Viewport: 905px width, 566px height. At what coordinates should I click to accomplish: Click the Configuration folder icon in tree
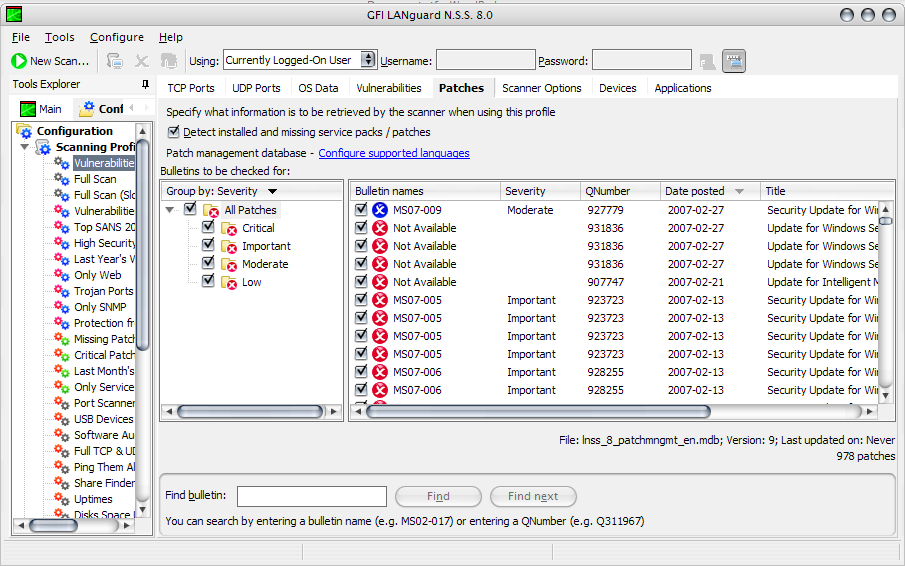[x=24, y=131]
